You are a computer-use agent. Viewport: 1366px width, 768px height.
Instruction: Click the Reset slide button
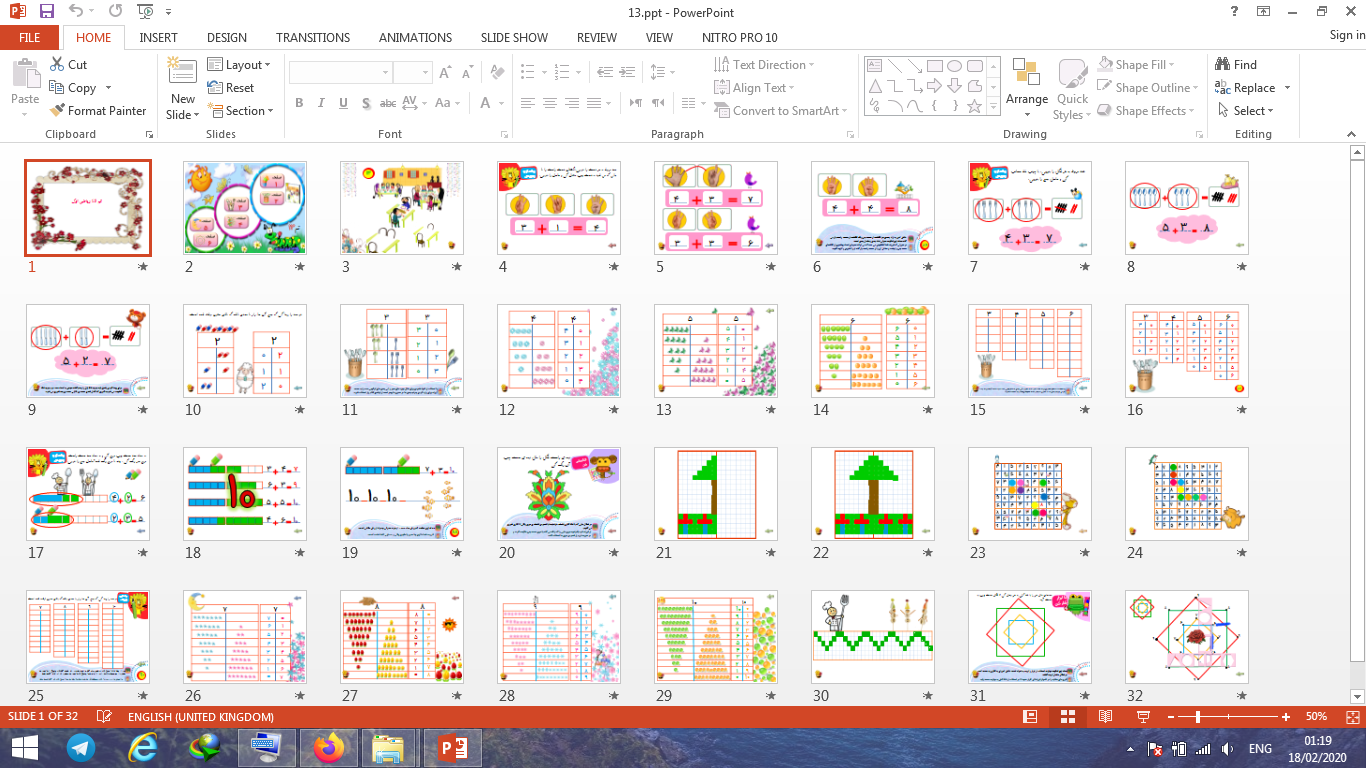coord(231,88)
